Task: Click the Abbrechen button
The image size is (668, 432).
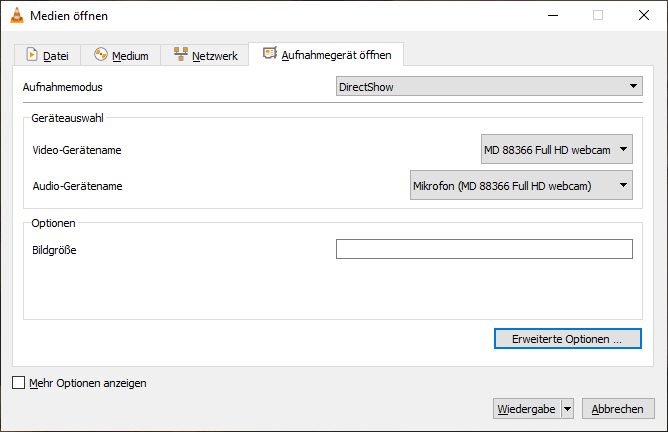Action: point(618,409)
